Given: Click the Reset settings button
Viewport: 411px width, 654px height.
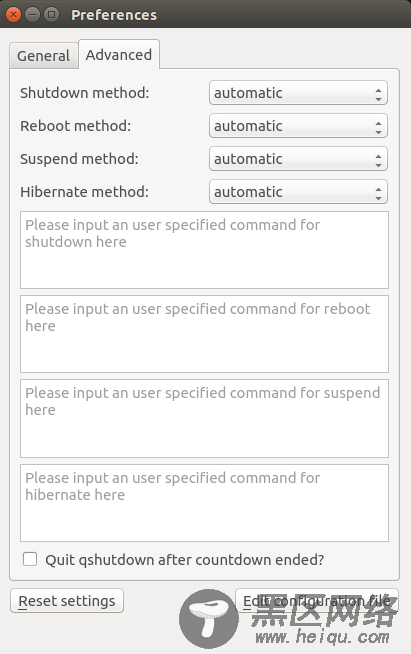Looking at the screenshot, I should tap(67, 601).
